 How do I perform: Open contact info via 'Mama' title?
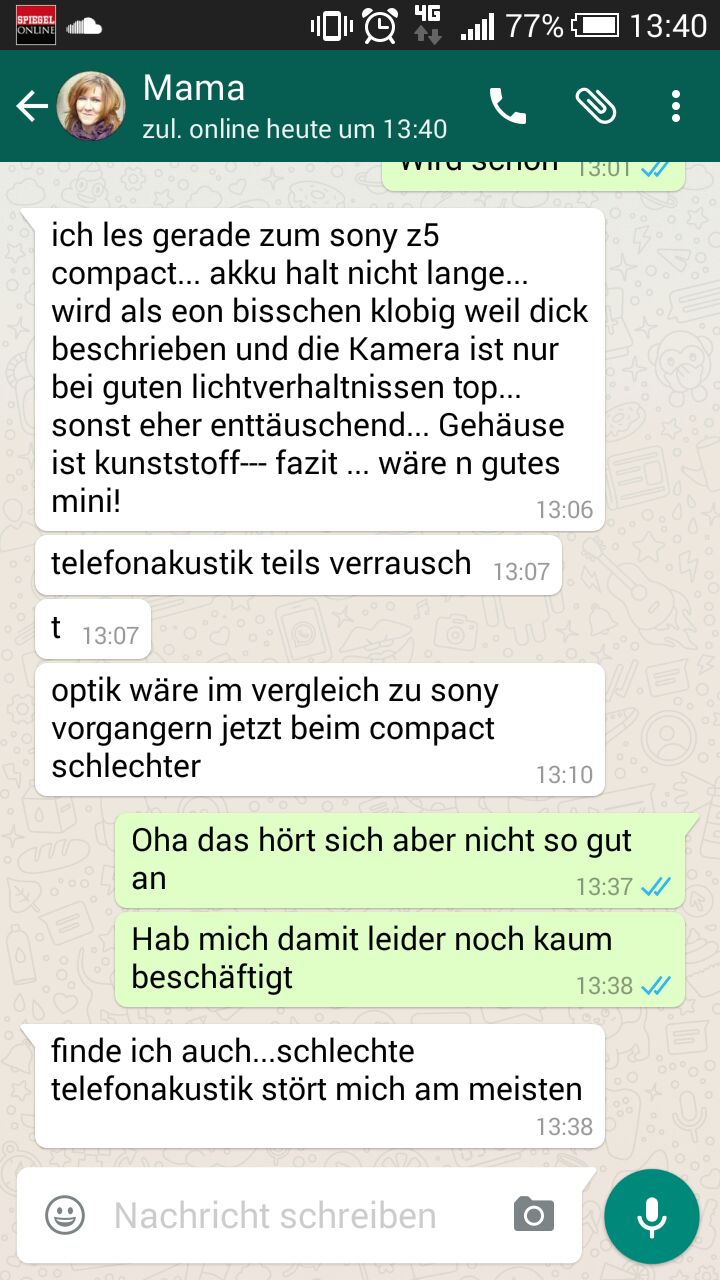click(194, 88)
